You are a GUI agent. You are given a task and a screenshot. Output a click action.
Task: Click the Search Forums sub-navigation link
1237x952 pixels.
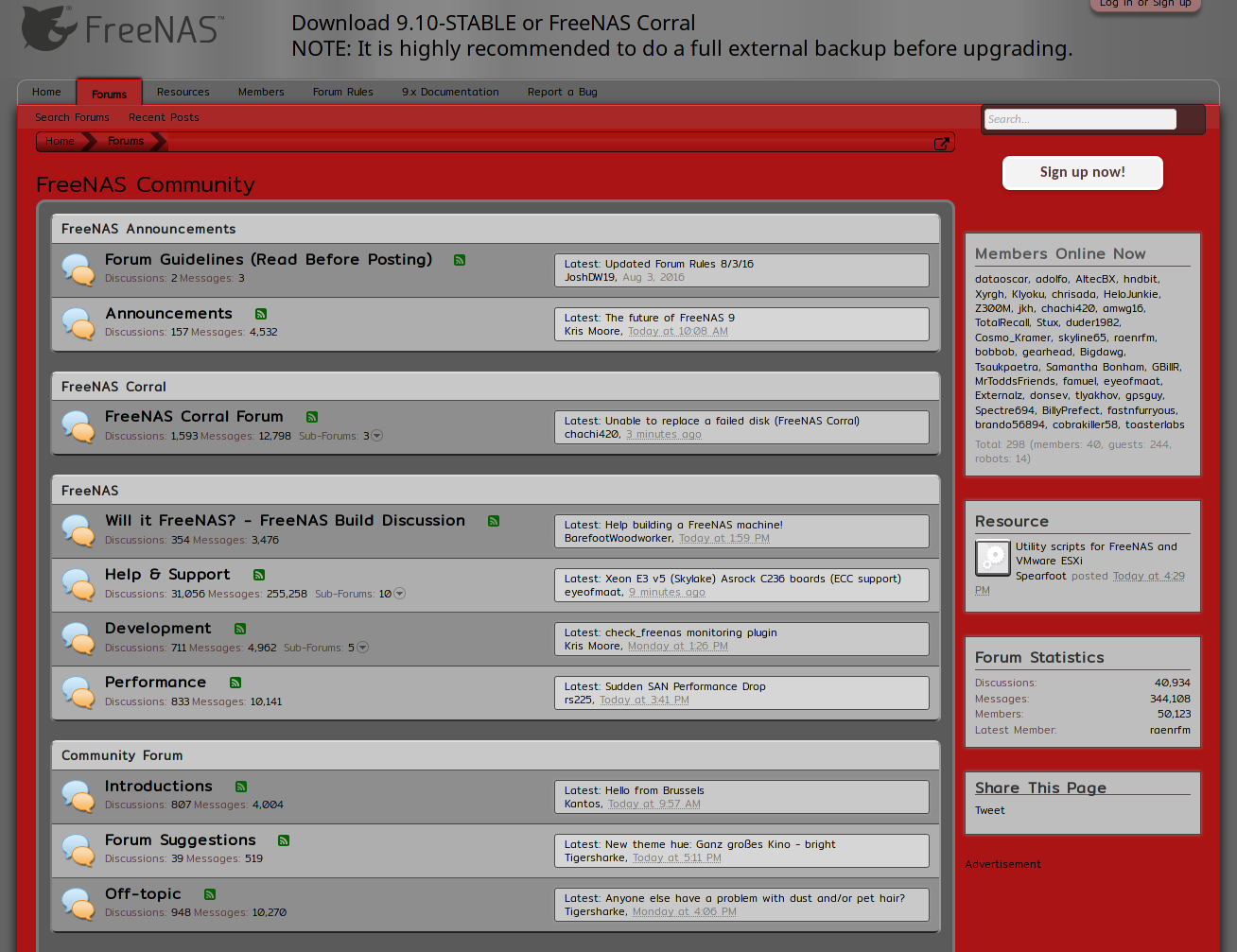72,117
